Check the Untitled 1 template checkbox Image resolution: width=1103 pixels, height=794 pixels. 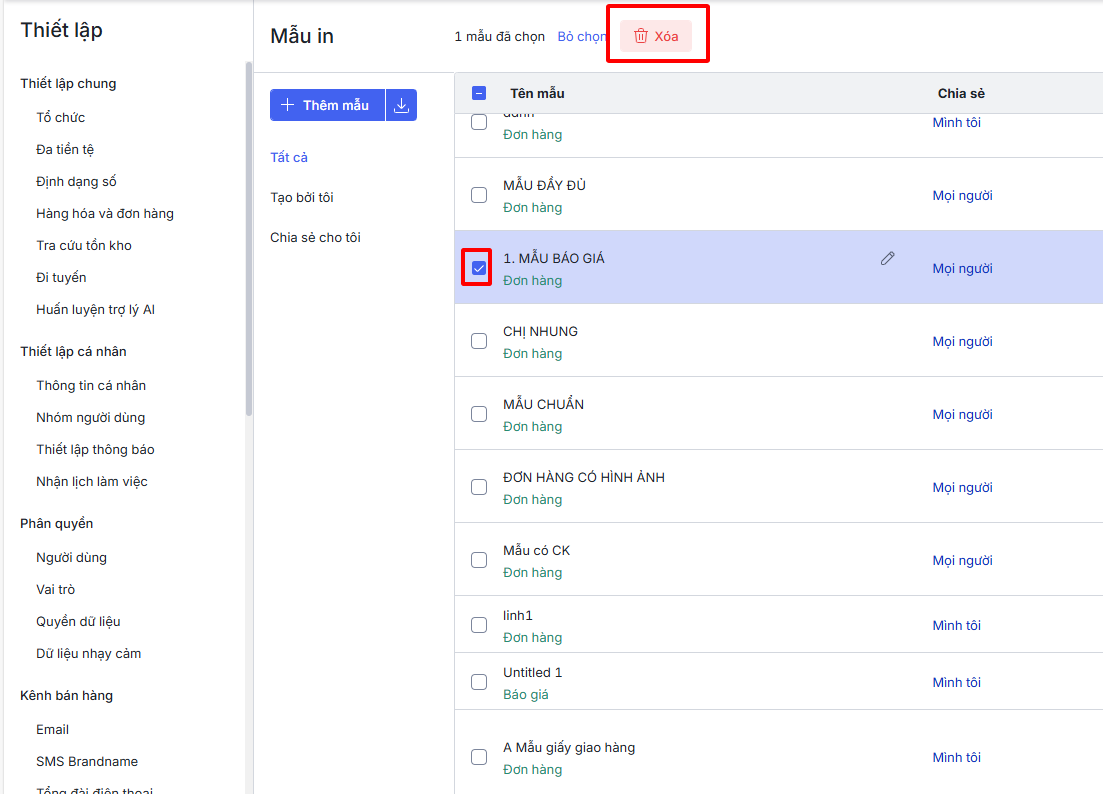[479, 682]
